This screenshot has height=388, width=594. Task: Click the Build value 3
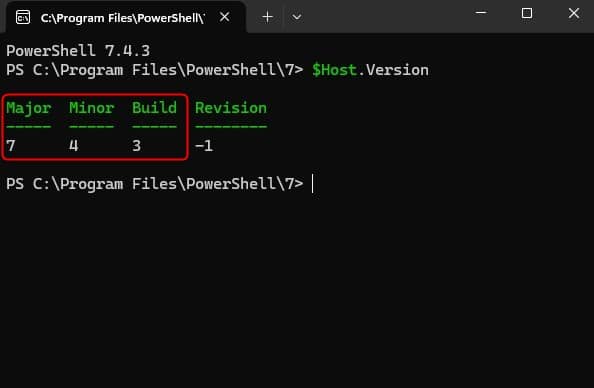tap(137, 146)
